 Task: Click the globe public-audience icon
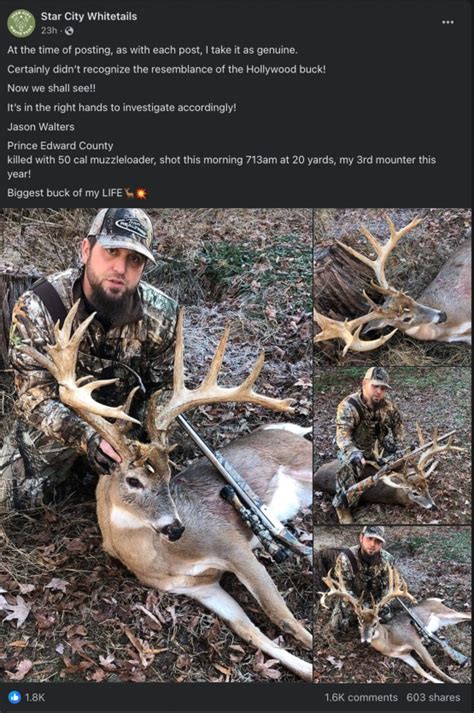69,31
